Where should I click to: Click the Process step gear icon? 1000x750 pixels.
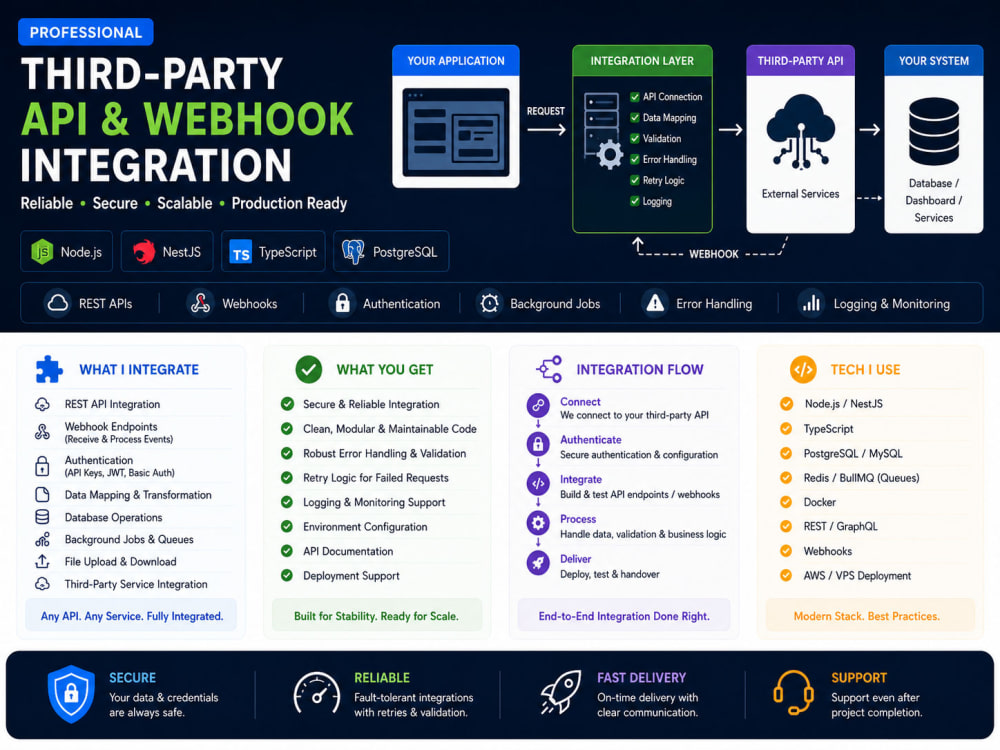538,523
